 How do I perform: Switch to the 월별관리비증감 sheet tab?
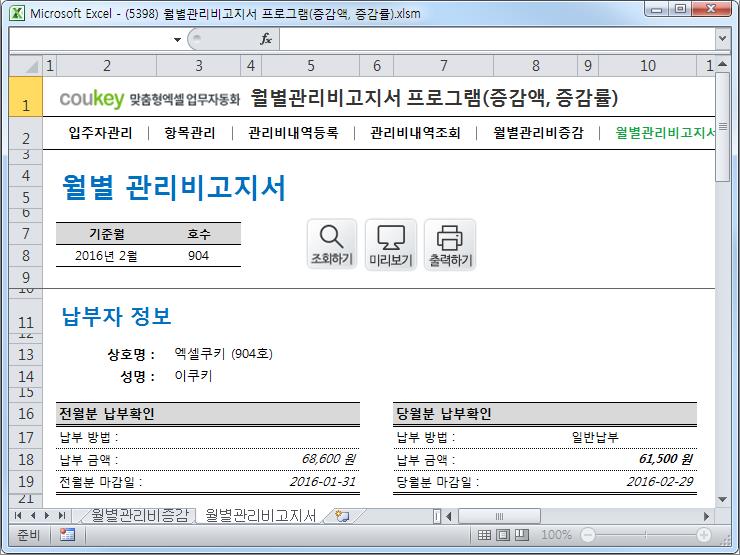tap(139, 515)
